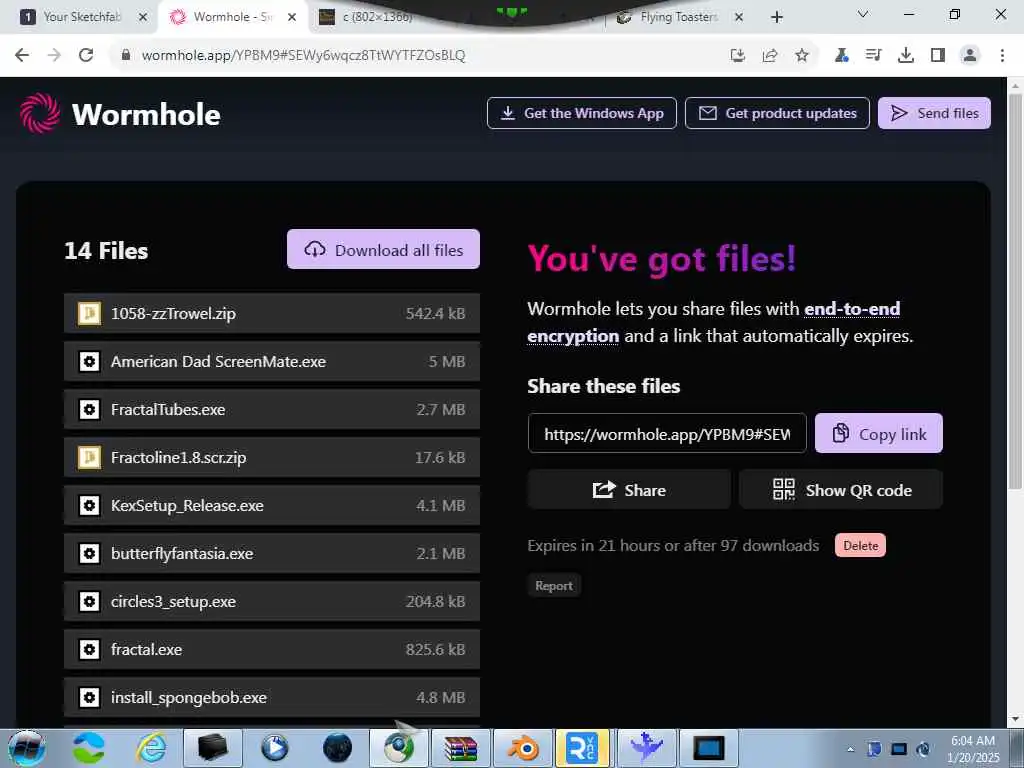Click Get the Windows App button
Viewport: 1024px width, 768px height.
click(581, 113)
